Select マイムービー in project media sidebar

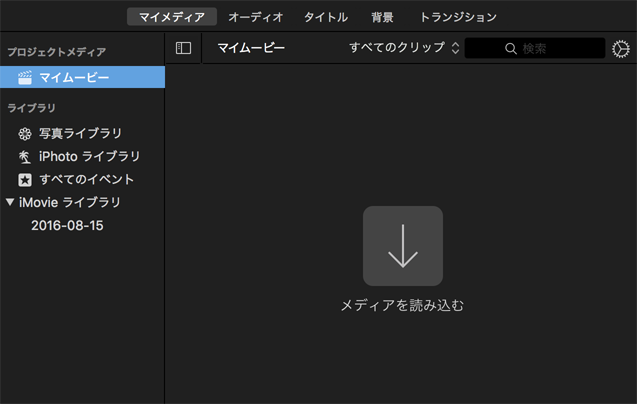click(x=82, y=77)
